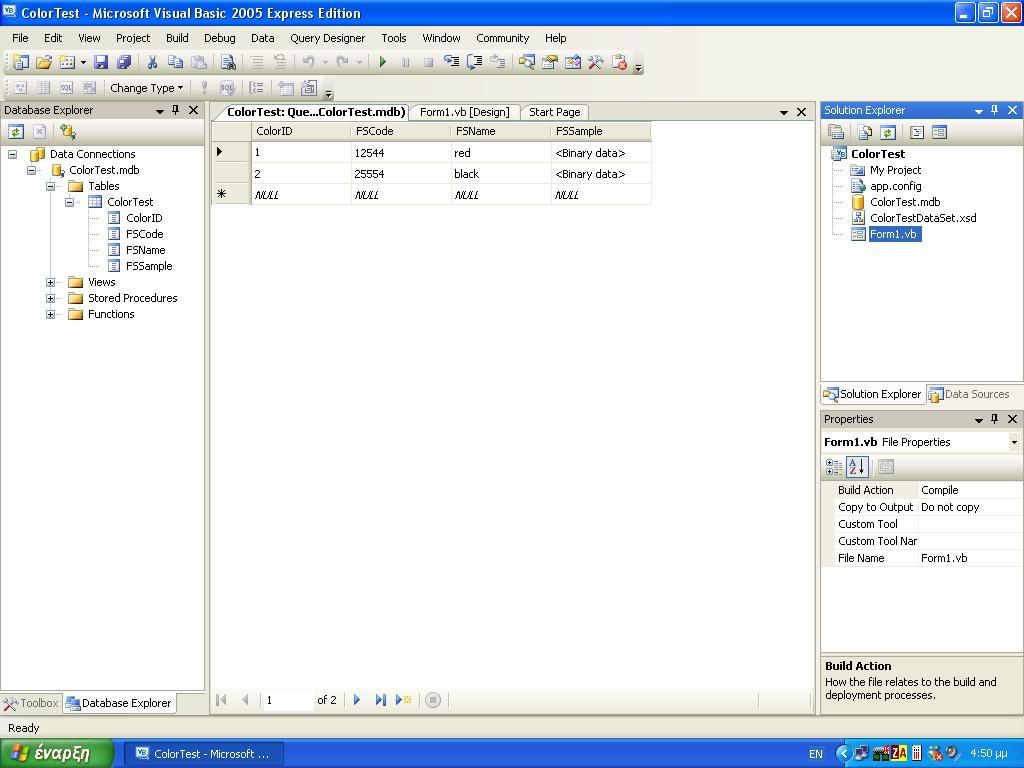
Task: Open the Change Type dropdown
Action: click(146, 88)
